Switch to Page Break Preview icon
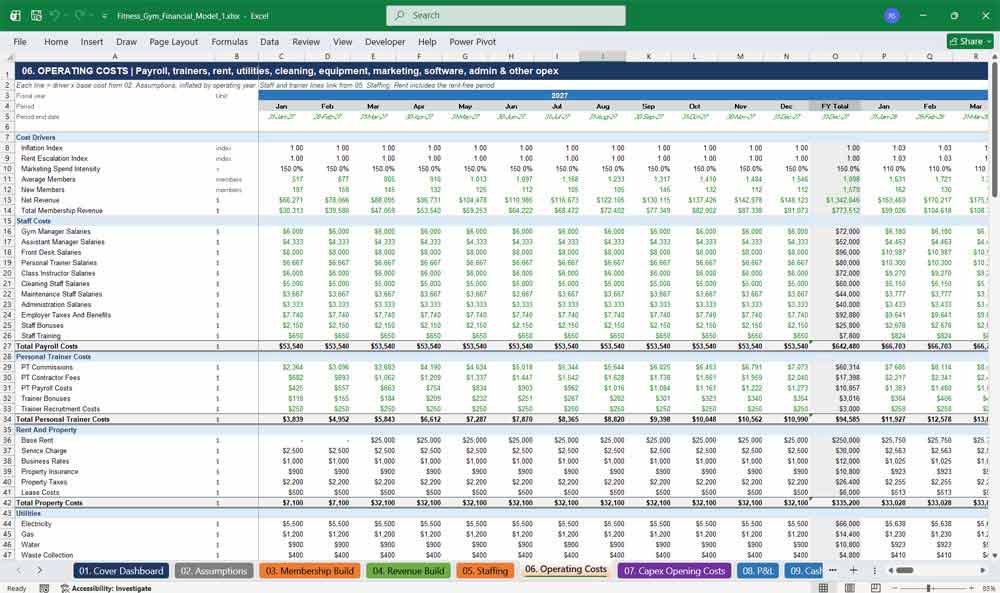This screenshot has height=593, width=1000. [x=876, y=588]
